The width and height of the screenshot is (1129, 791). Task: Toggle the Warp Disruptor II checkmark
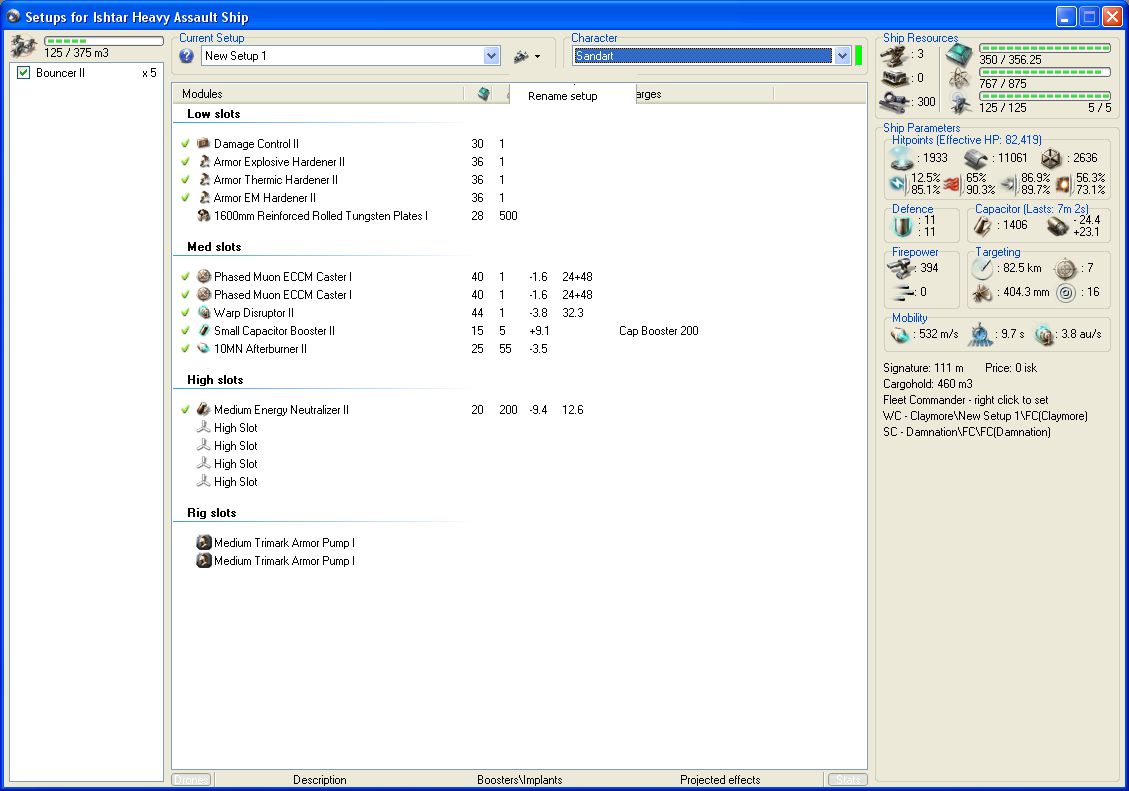185,313
